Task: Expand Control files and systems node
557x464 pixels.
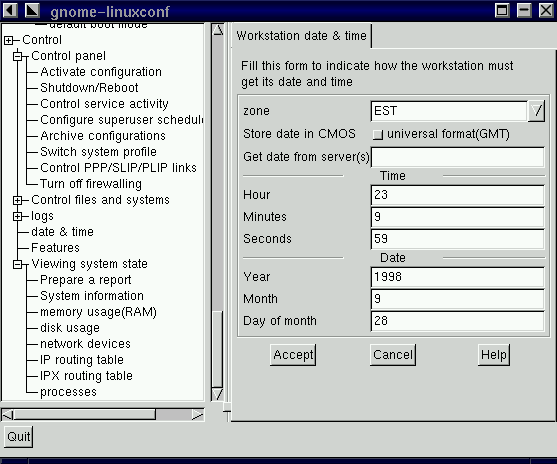Action: pos(17,200)
